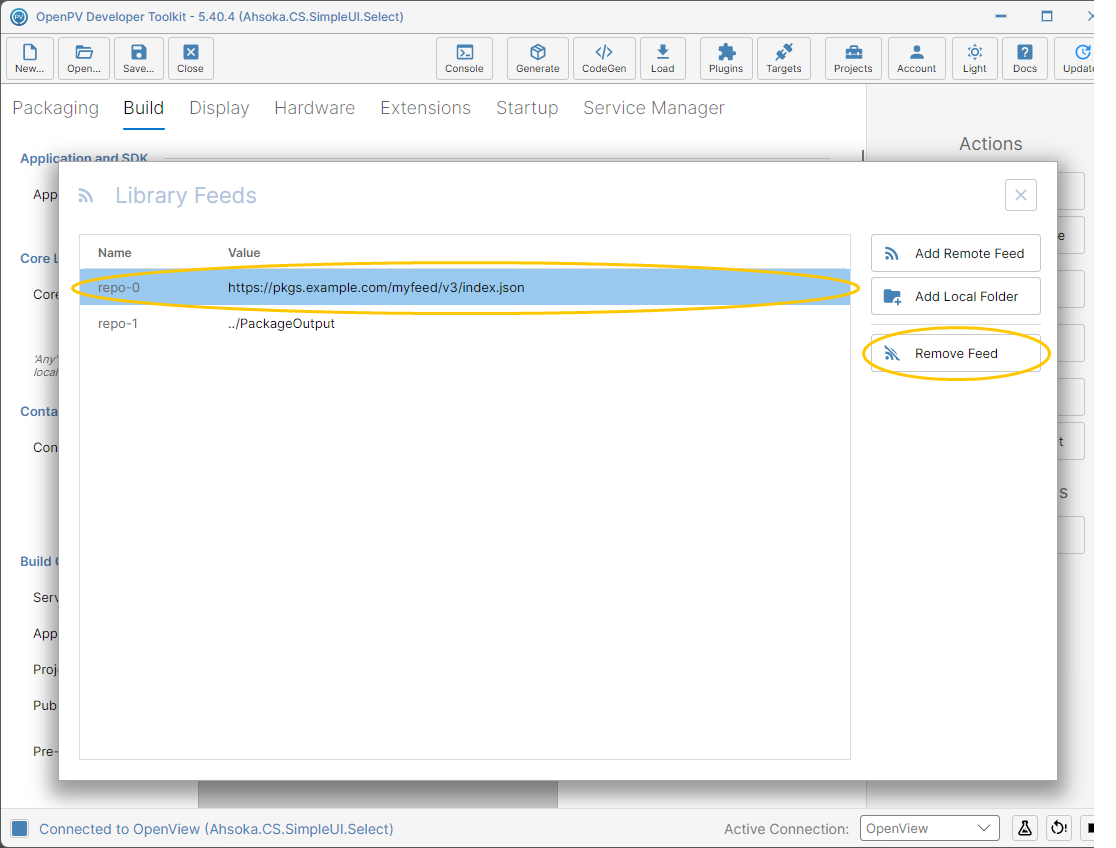
Task: Click the New toolbar button
Action: [x=30, y=58]
